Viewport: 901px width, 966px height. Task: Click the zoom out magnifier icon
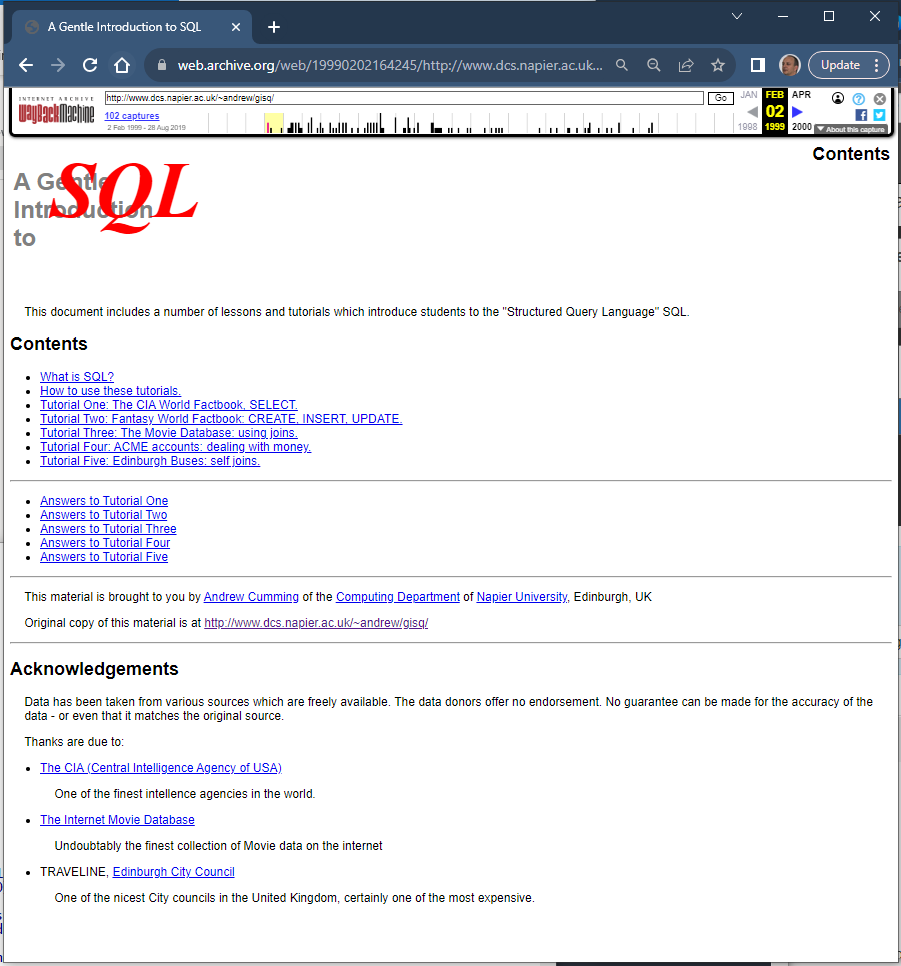pos(653,65)
